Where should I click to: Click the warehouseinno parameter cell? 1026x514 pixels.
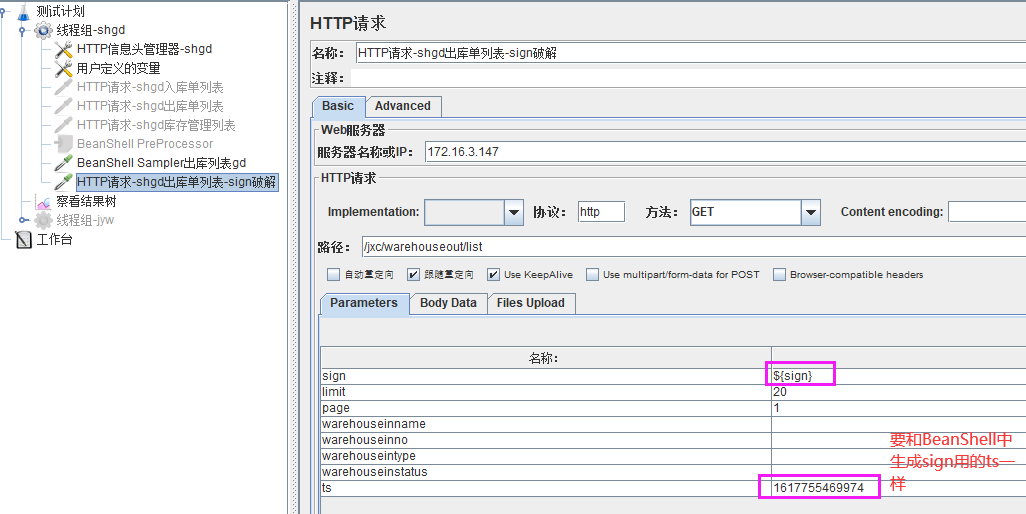[546, 439]
